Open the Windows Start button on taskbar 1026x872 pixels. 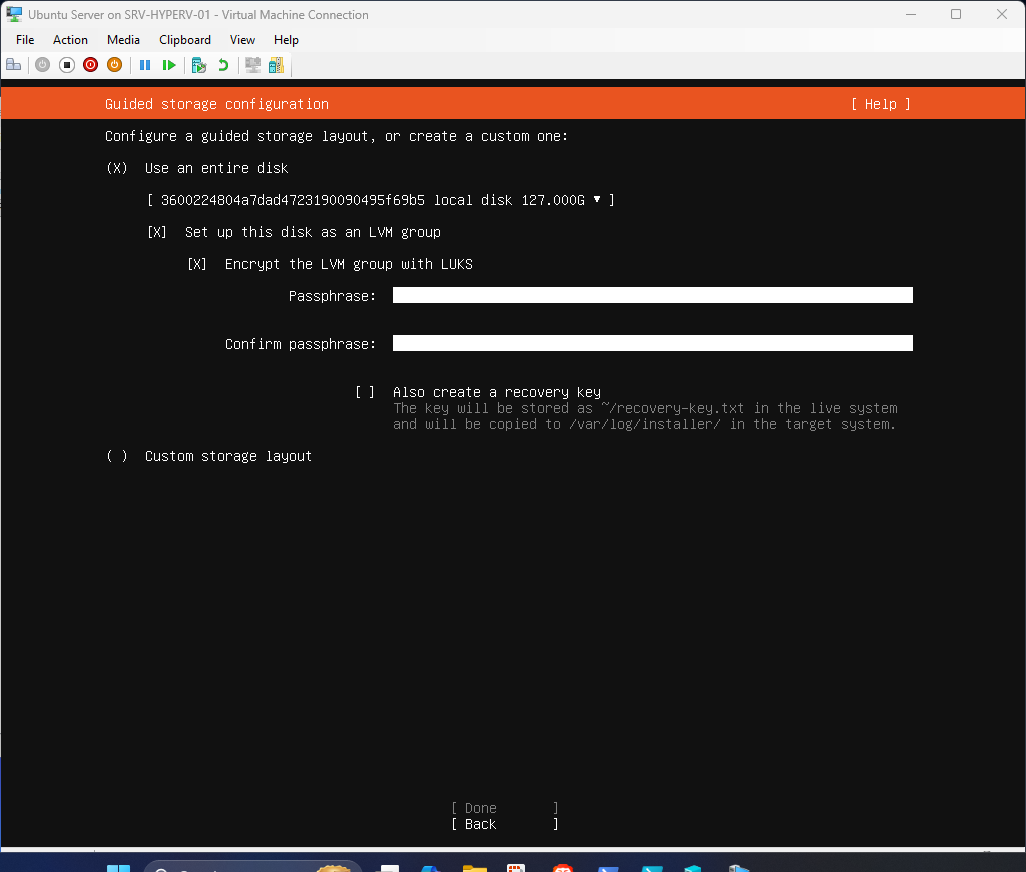[x=119, y=866]
